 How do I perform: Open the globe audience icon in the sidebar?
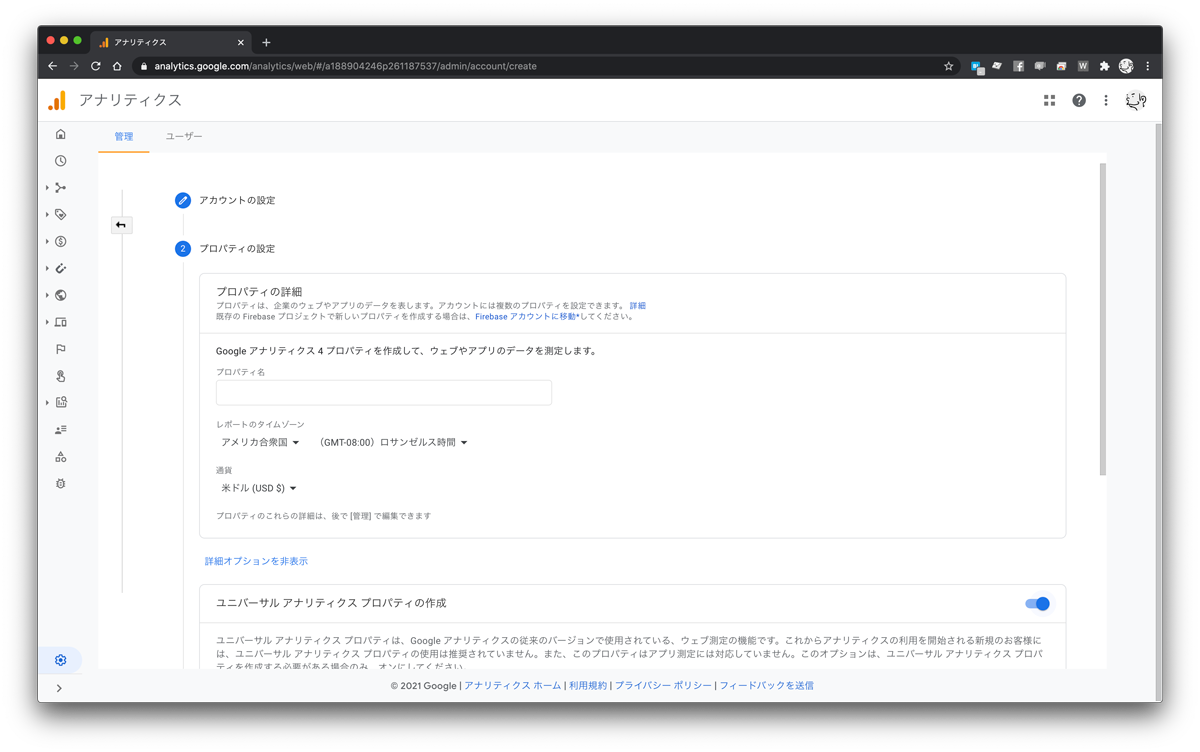tap(60, 295)
